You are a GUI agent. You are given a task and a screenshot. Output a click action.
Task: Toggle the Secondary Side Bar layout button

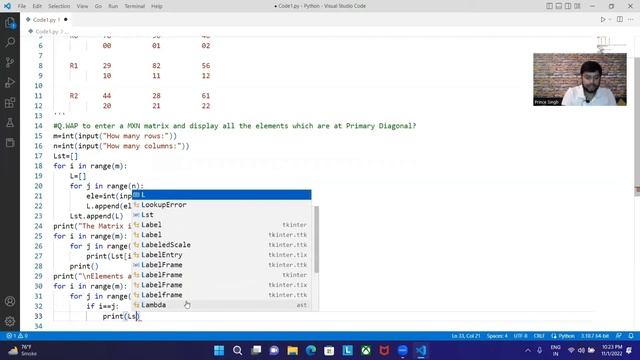[568, 6]
